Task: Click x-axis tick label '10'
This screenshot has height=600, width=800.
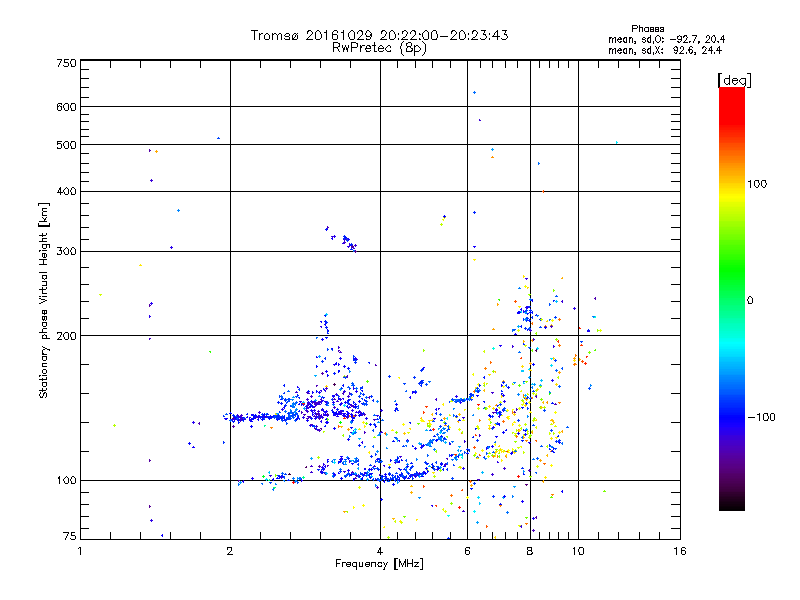Action: click(578, 551)
